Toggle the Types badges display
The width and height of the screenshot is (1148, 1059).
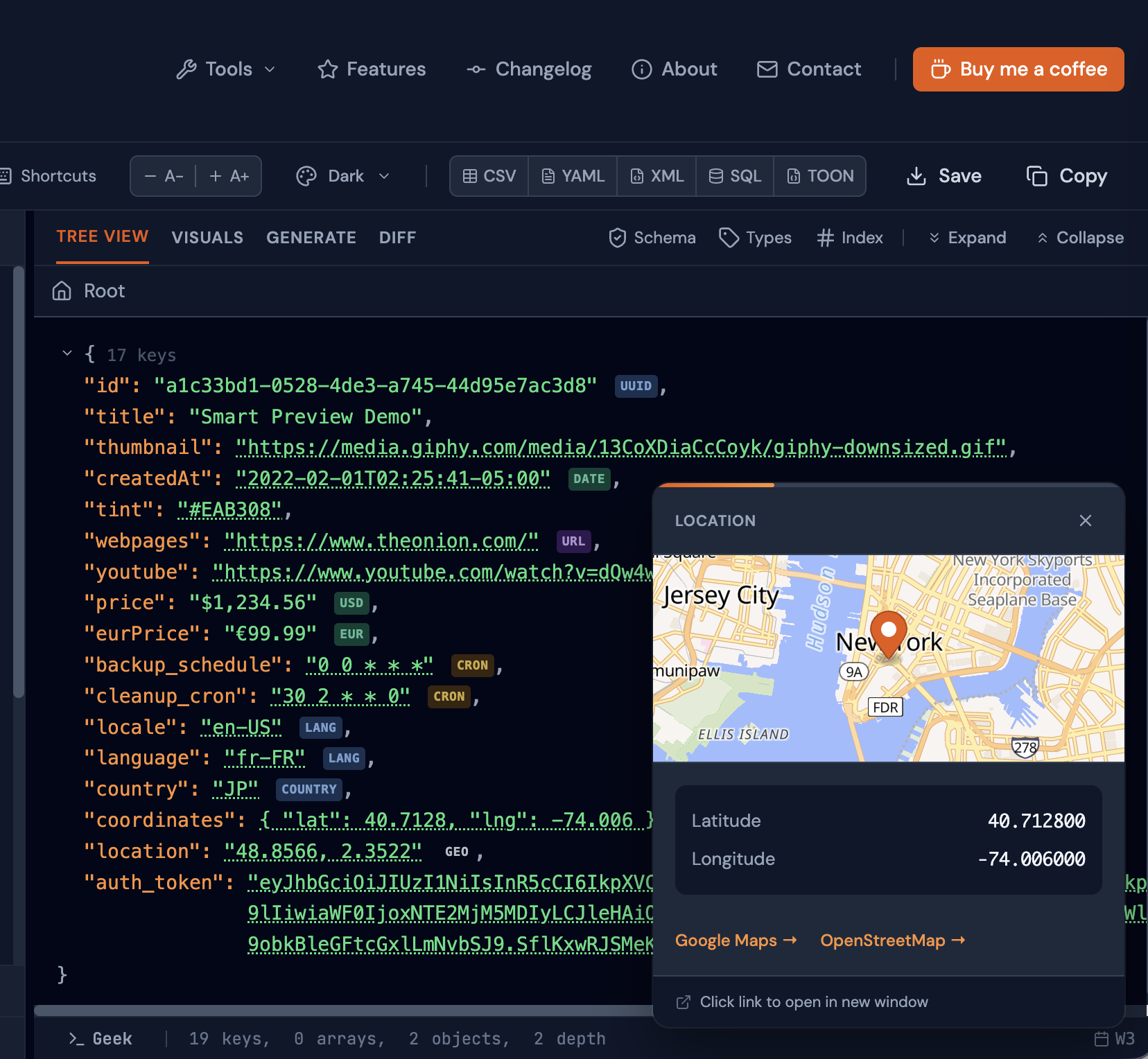coord(755,238)
